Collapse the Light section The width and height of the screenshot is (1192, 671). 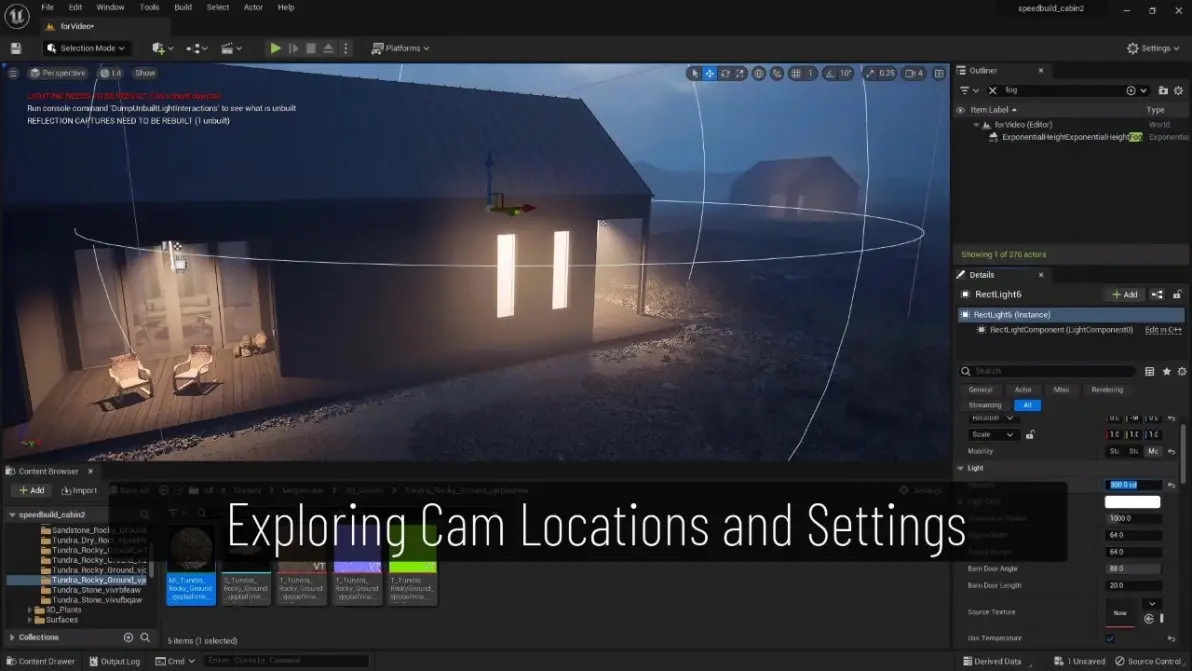tap(960, 468)
